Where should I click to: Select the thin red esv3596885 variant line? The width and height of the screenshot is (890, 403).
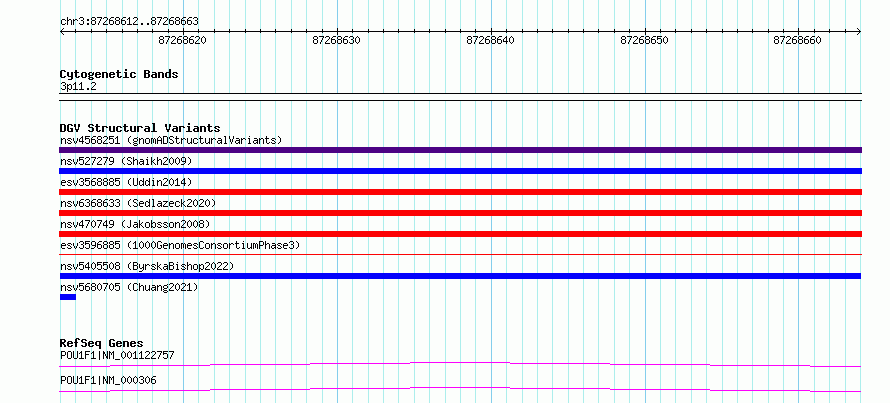pyautogui.click(x=460, y=255)
